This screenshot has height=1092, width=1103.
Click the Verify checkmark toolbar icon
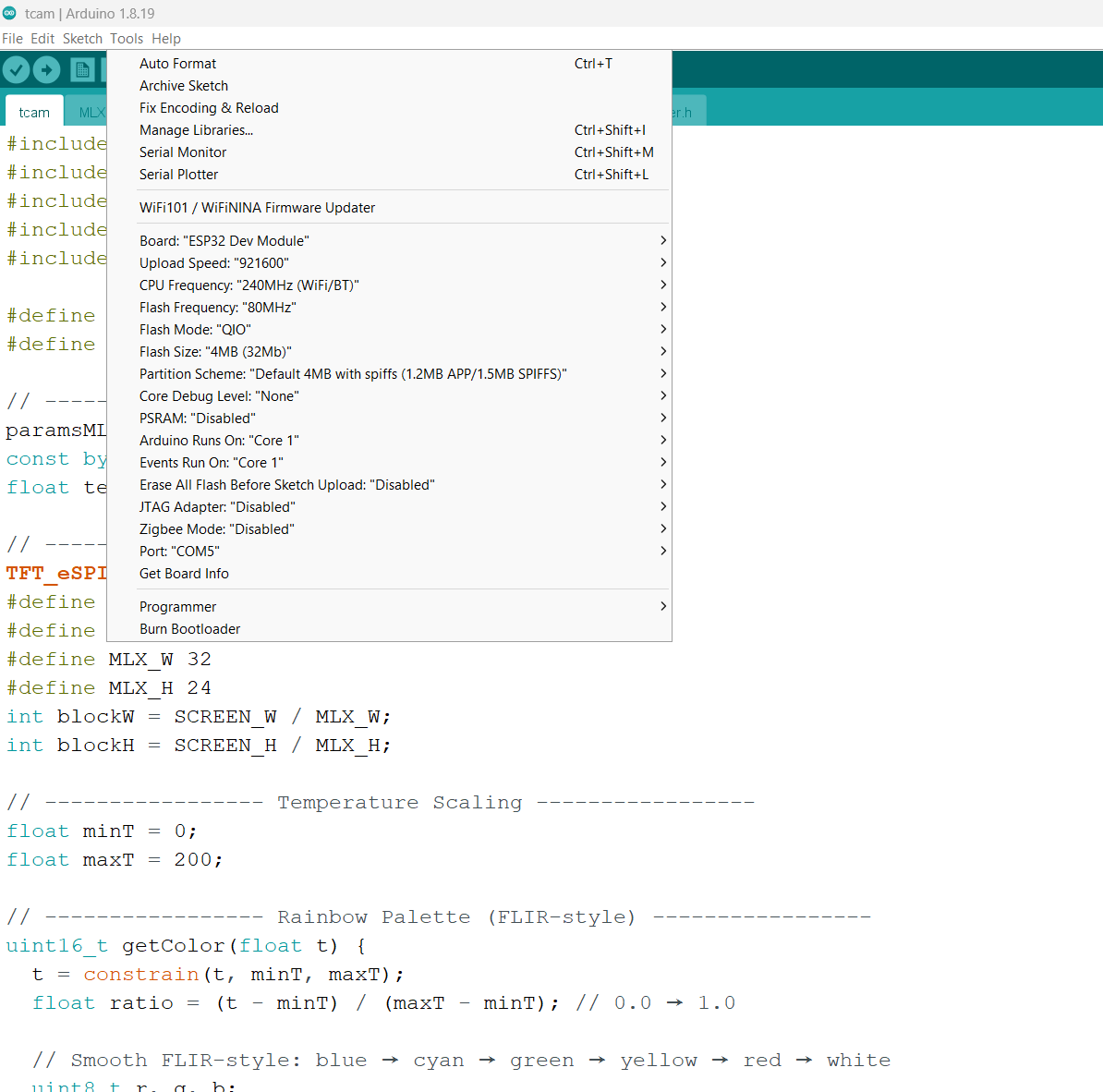17,69
